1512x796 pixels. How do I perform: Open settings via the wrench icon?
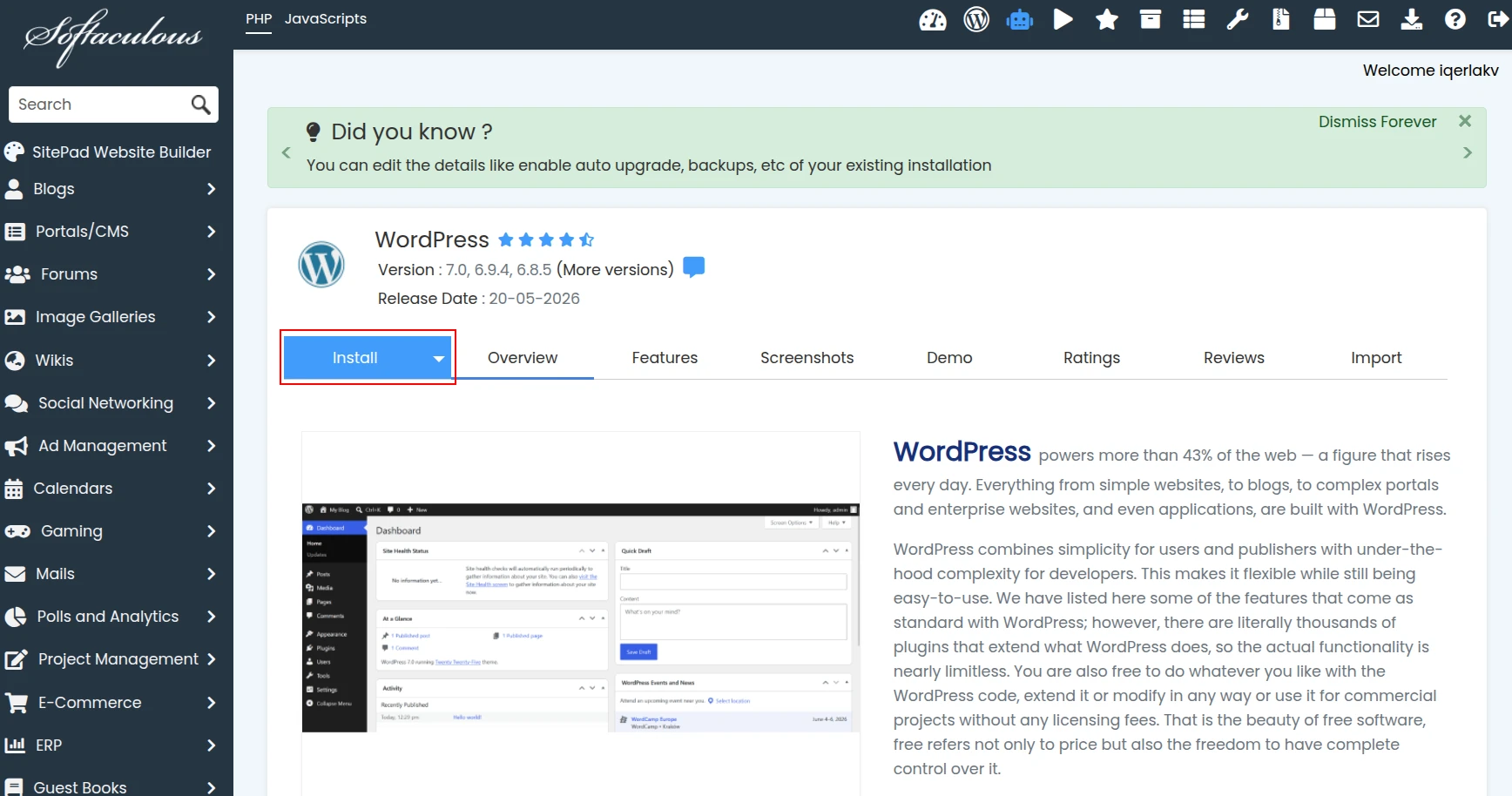[x=1238, y=19]
